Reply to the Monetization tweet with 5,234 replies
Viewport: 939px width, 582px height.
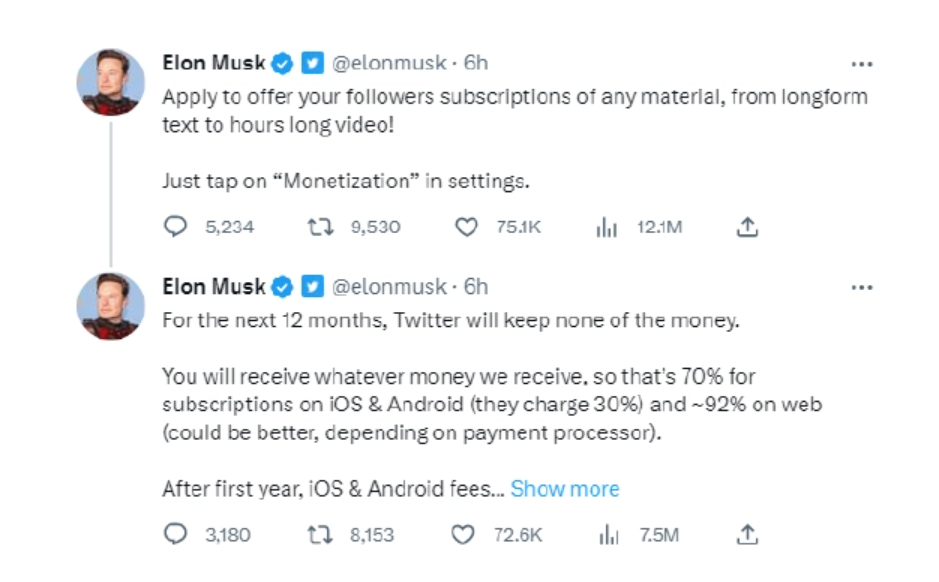coord(176,227)
